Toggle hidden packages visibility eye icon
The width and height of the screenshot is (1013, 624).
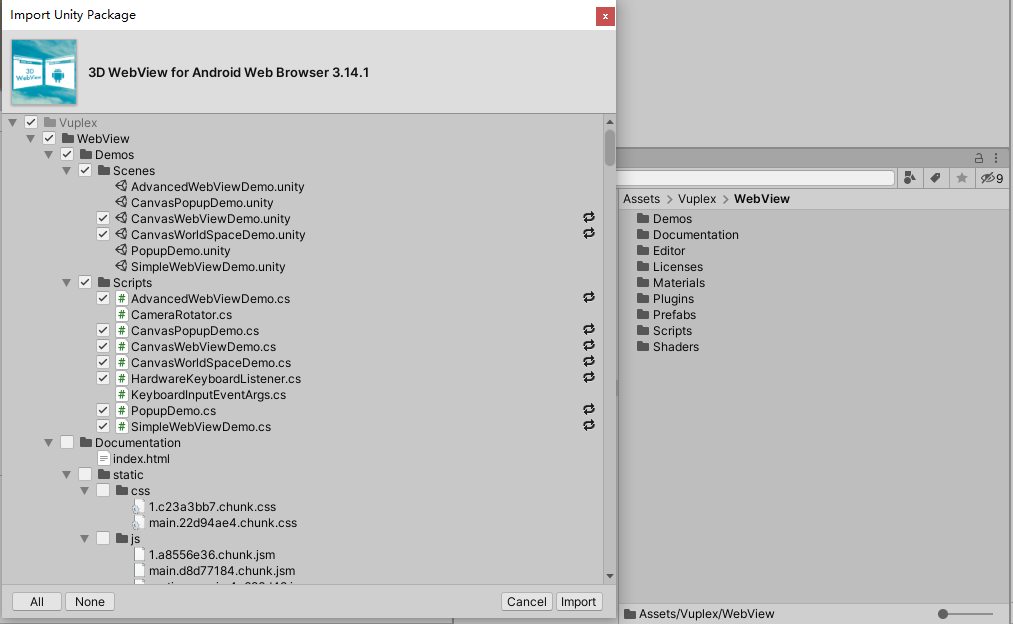pyautogui.click(x=992, y=178)
